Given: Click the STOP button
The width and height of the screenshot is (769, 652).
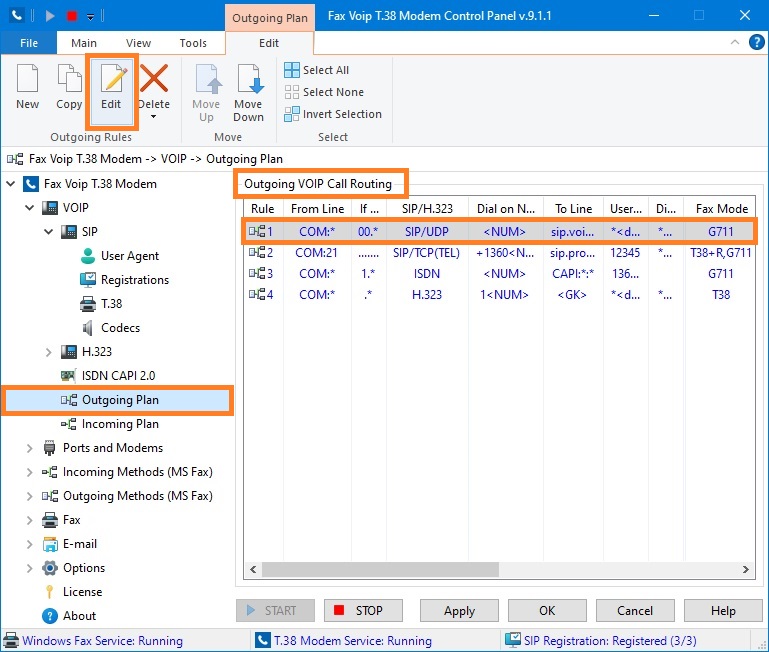Looking at the screenshot, I should pyautogui.click(x=363, y=611).
